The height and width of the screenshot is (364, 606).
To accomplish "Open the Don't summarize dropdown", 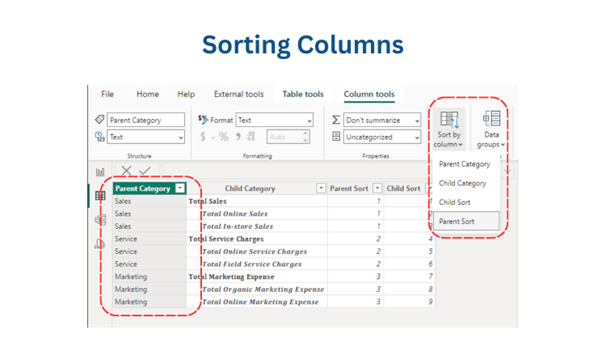I will [382, 120].
